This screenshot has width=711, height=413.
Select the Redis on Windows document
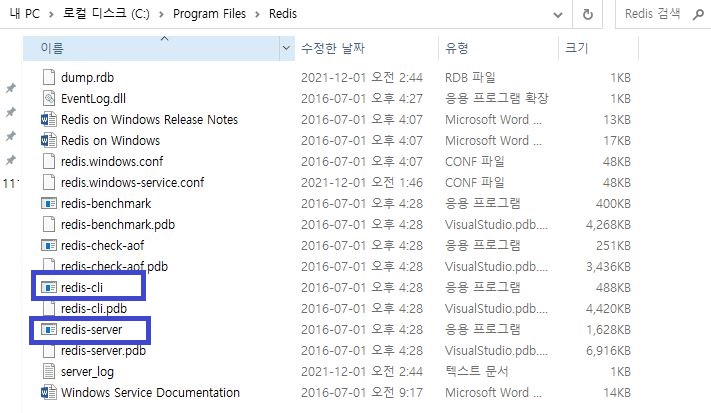110,141
